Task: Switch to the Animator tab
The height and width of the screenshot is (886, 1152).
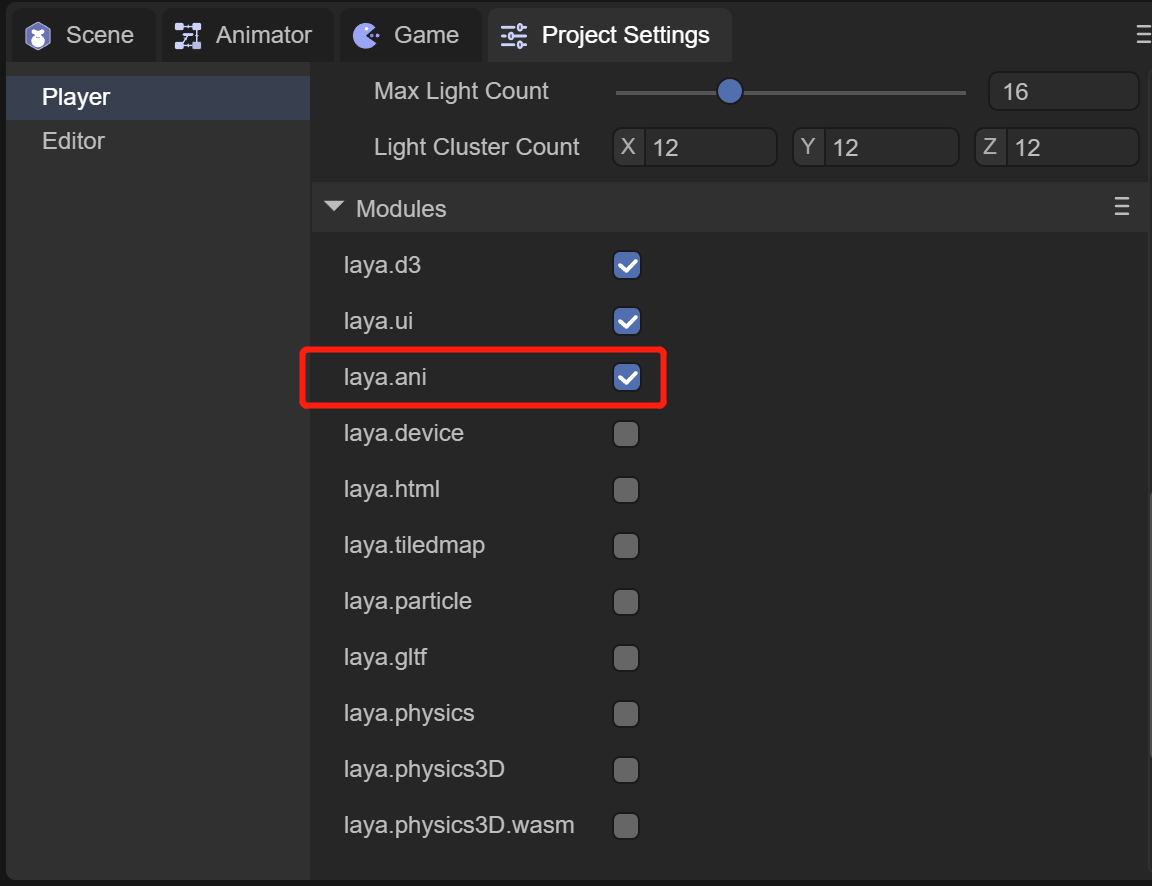Action: pyautogui.click(x=263, y=35)
